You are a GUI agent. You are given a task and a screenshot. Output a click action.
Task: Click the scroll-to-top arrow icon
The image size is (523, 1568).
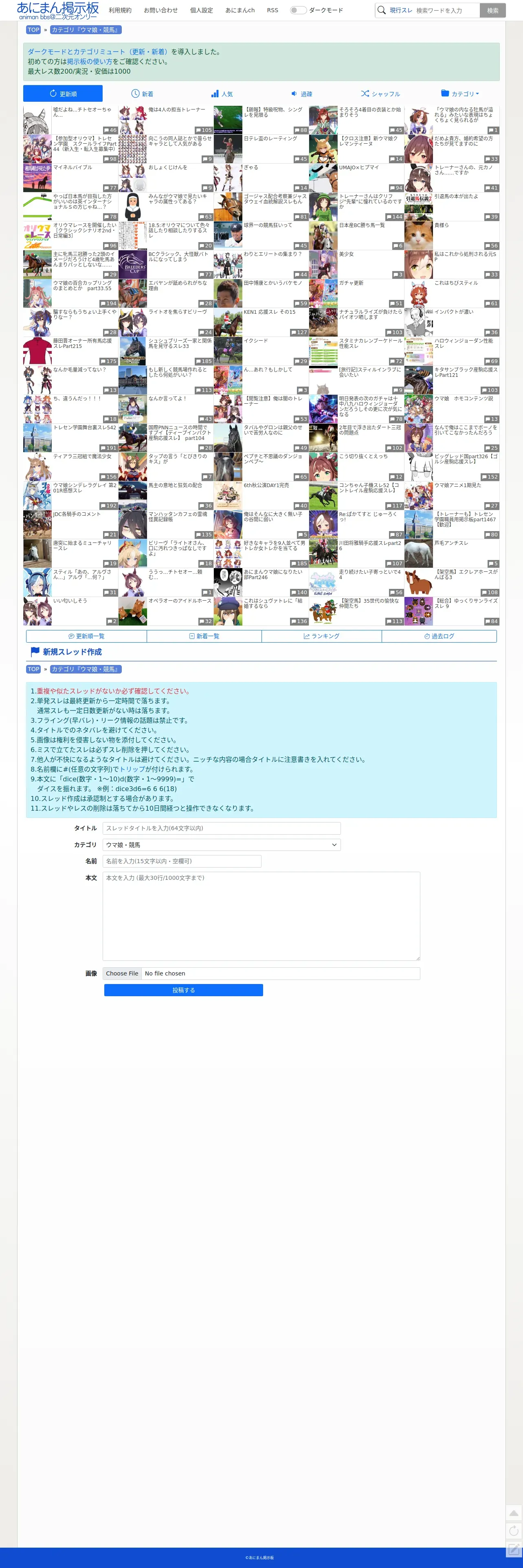[x=514, y=1514]
